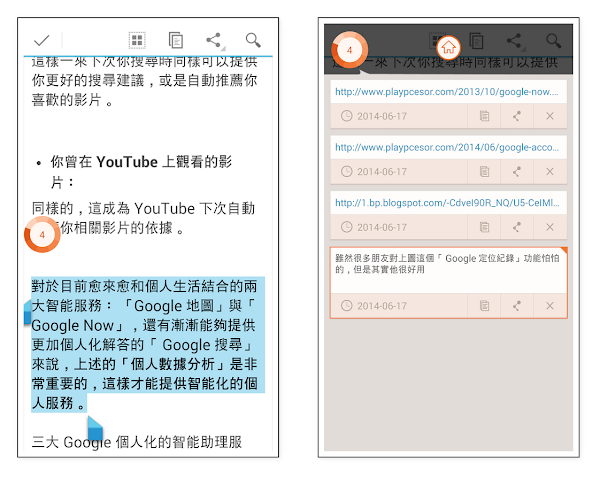
Task: Tap date 2014-06-17 under 定位紀錄 note
Action: [382, 306]
